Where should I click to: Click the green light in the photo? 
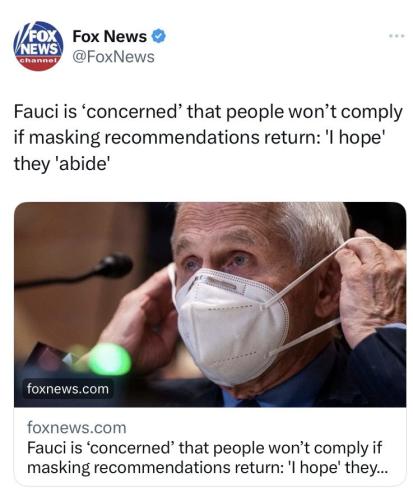(109, 360)
